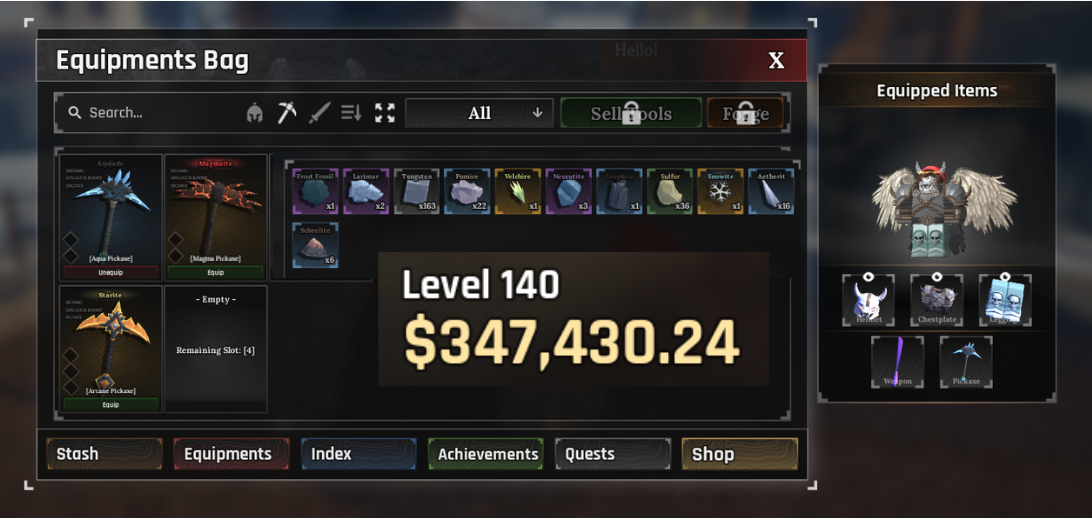Select the Velchire crystal item
Viewport: 1092px width, 518px height.
click(518, 191)
